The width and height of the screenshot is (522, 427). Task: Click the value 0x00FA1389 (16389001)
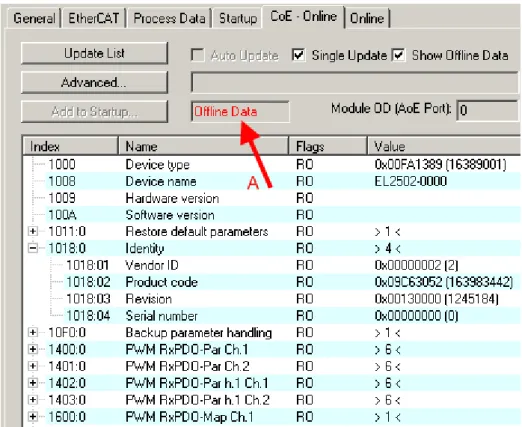(441, 164)
